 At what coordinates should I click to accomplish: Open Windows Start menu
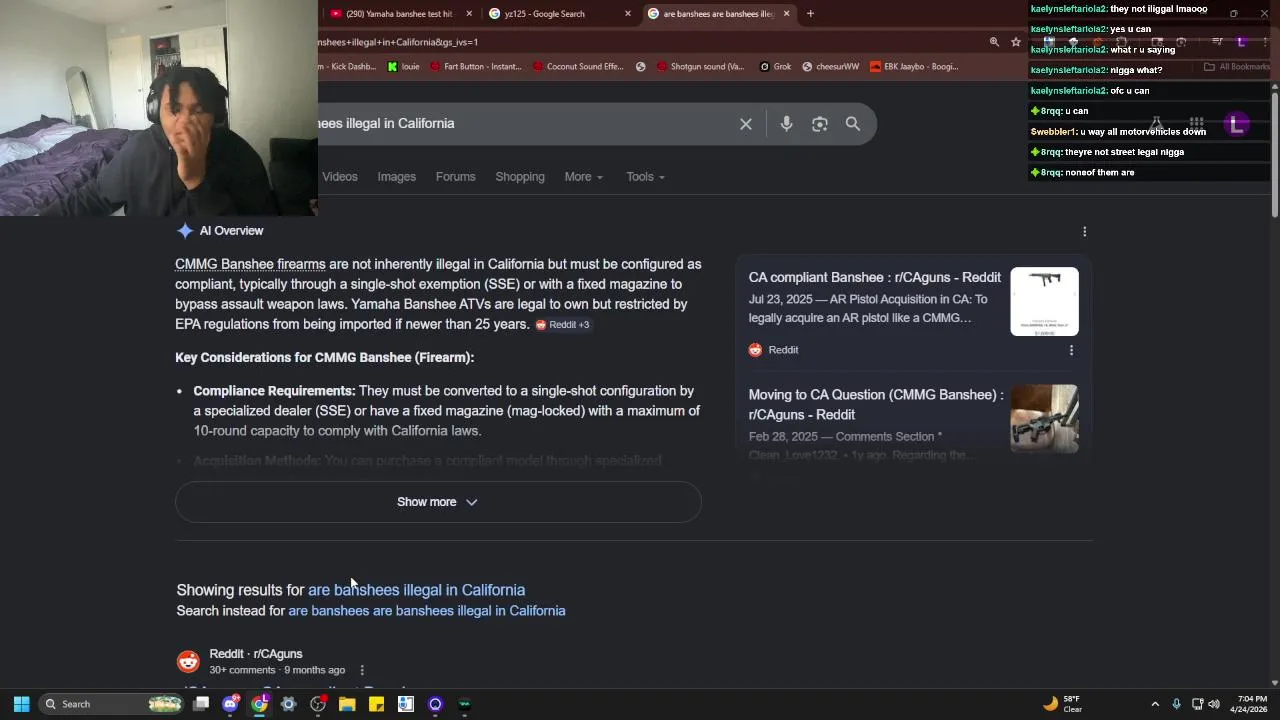click(21, 704)
